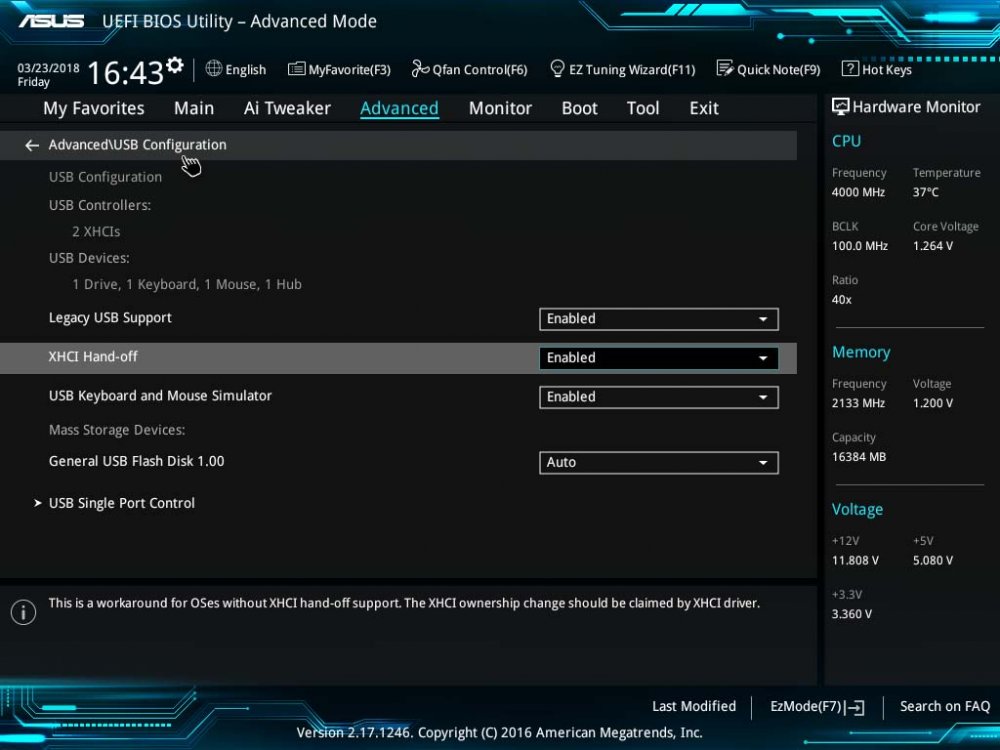
Task: Select USB Keyboard and Mouse Simulator label
Action: [160, 396]
